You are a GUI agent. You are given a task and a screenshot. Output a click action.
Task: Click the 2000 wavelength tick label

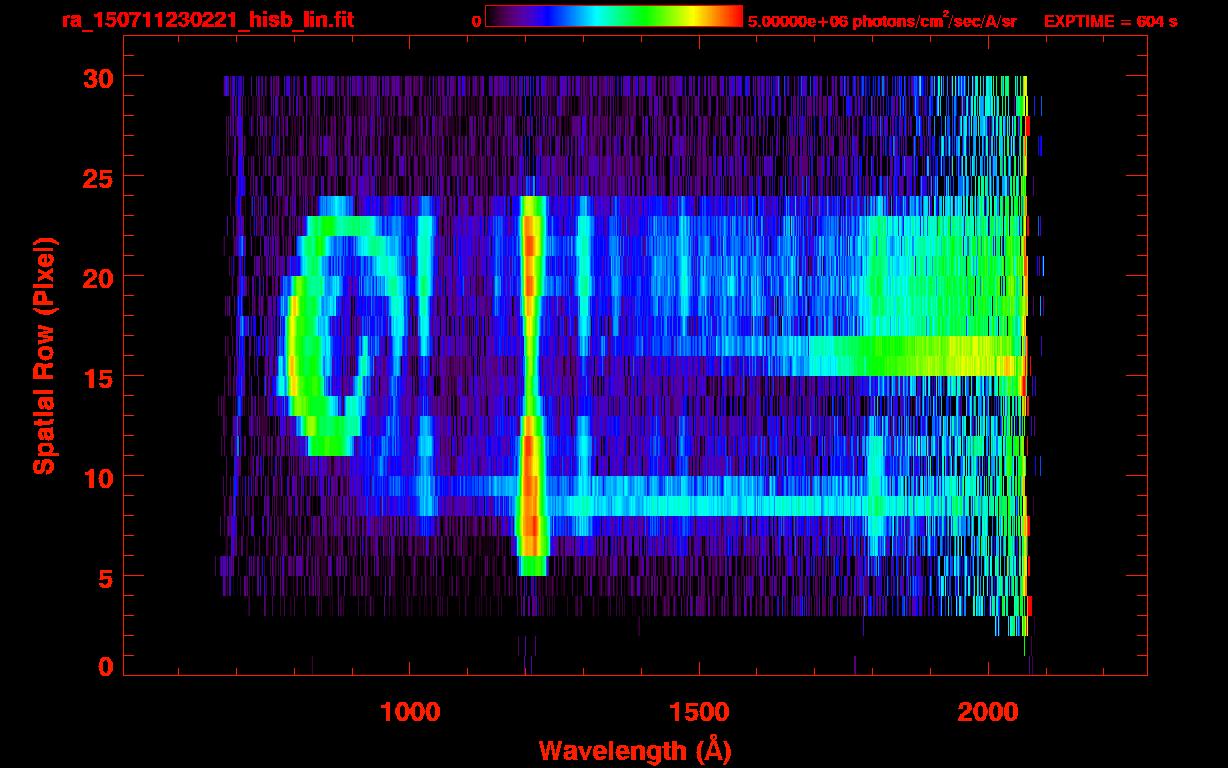(x=988, y=712)
